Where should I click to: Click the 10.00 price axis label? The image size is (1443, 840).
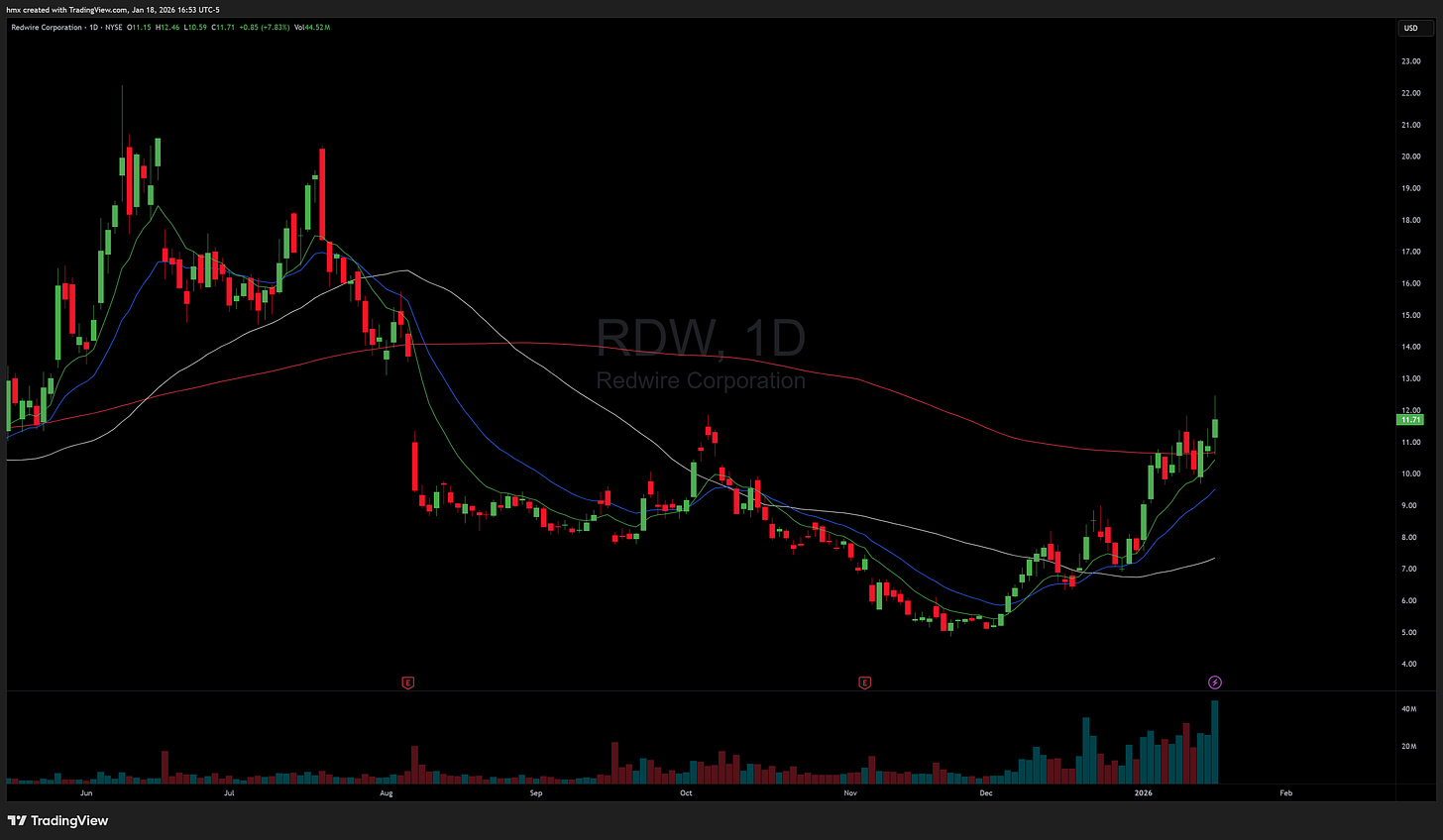pyautogui.click(x=1410, y=473)
